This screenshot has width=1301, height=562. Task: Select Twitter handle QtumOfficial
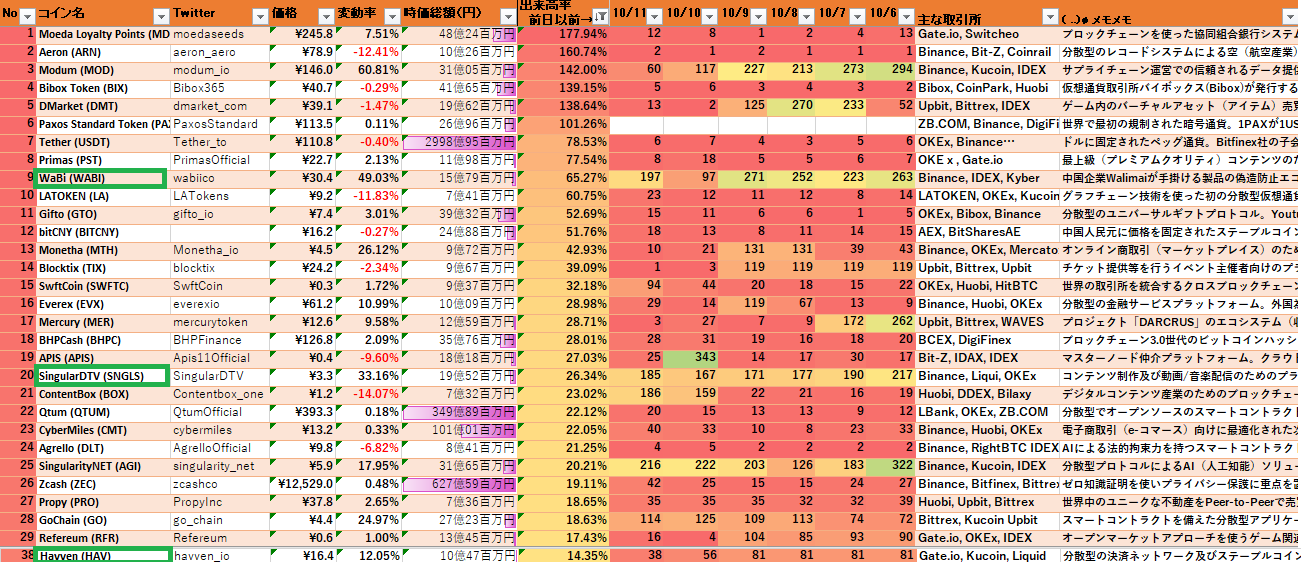[220, 412]
